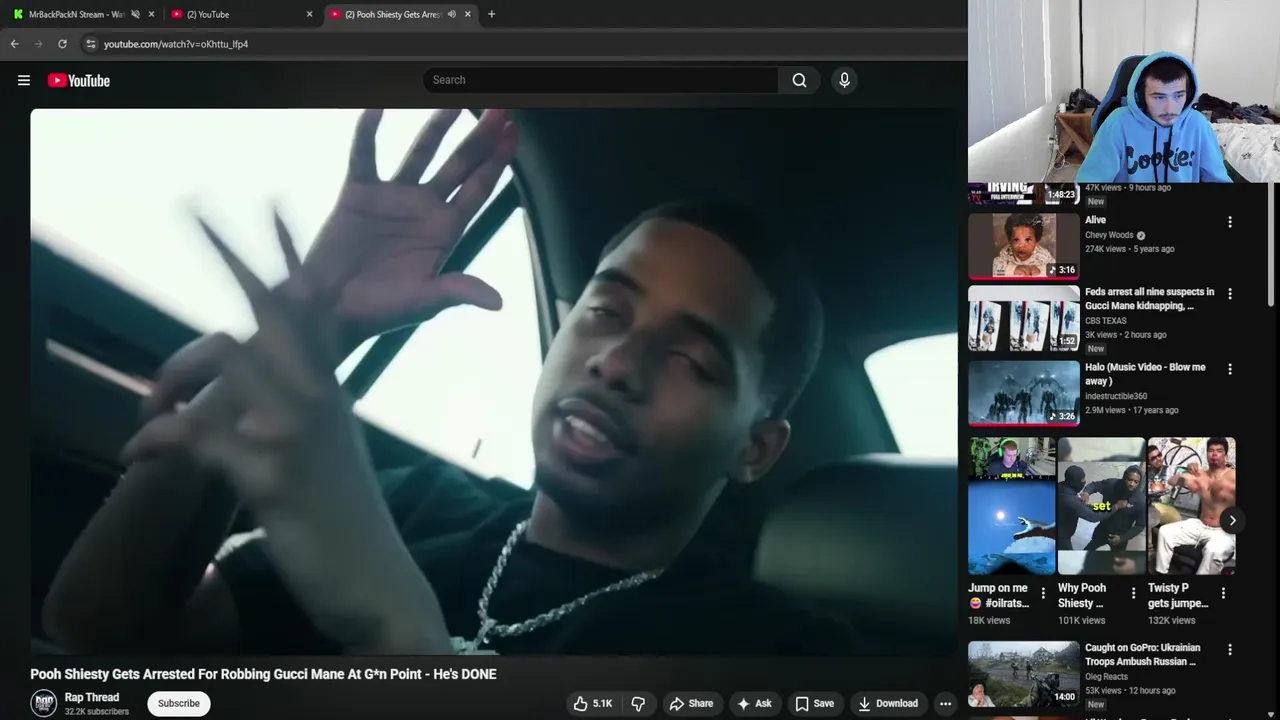Open Halo Blow me away thumbnail
The height and width of the screenshot is (720, 1280).
tap(1024, 394)
